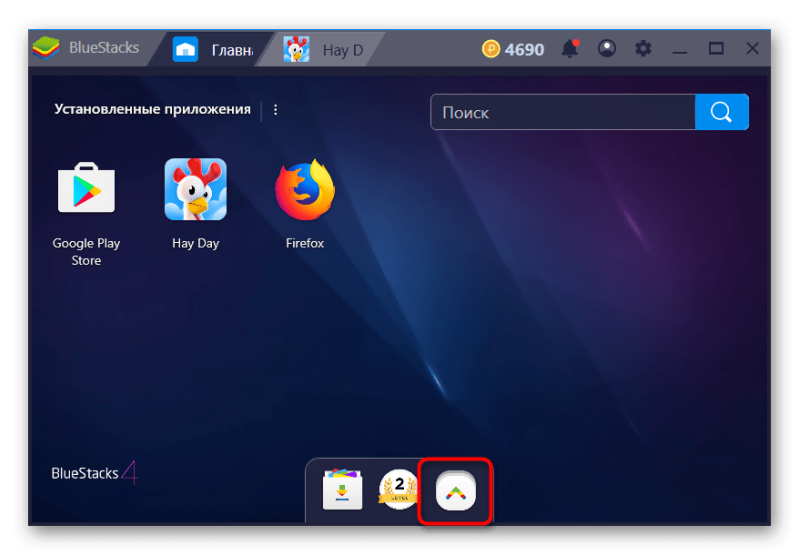800x555 pixels.
Task: Click the Google Play Store label
Action: [86, 251]
